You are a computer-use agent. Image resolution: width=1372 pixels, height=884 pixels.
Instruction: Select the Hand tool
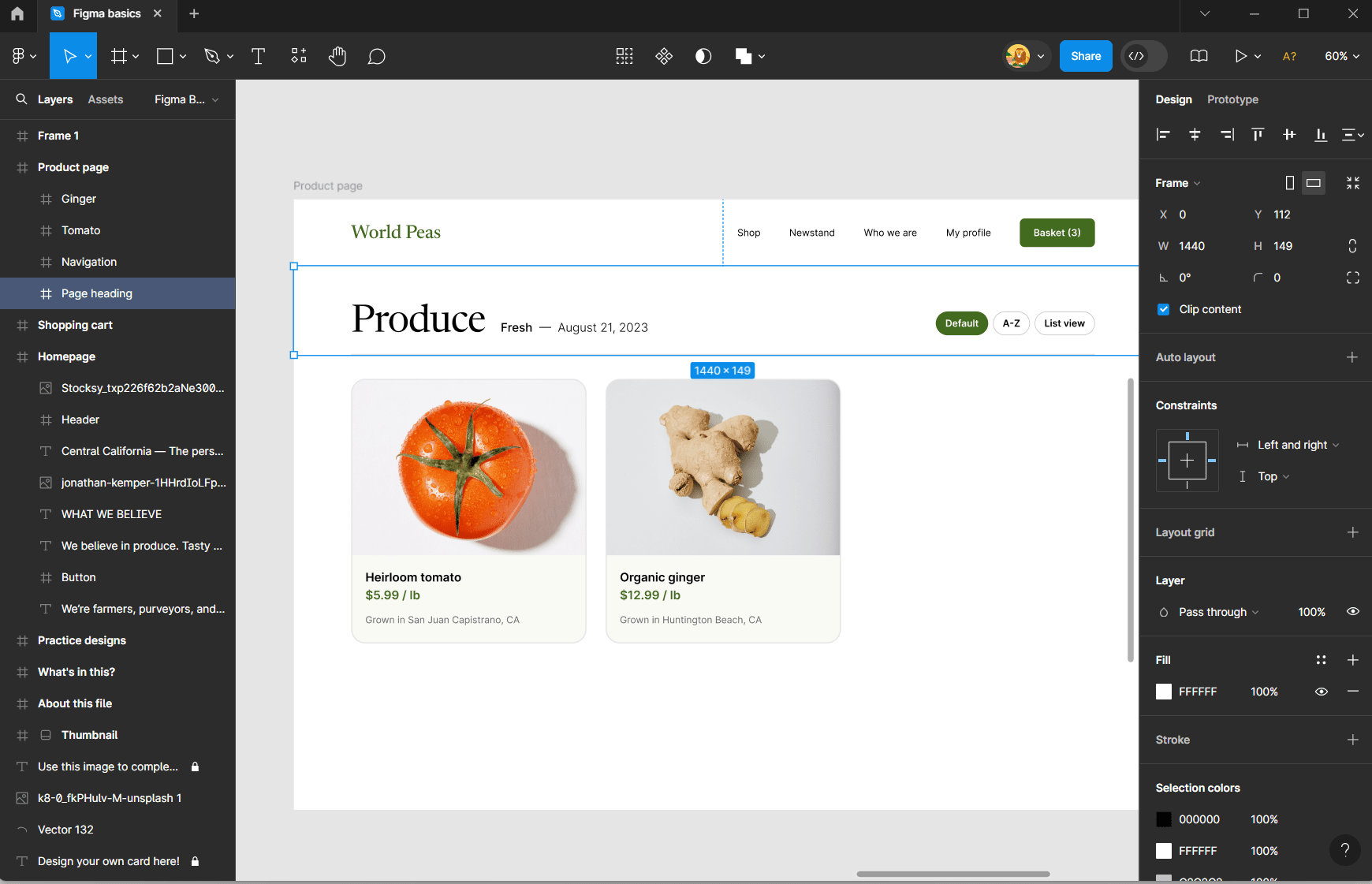click(337, 55)
